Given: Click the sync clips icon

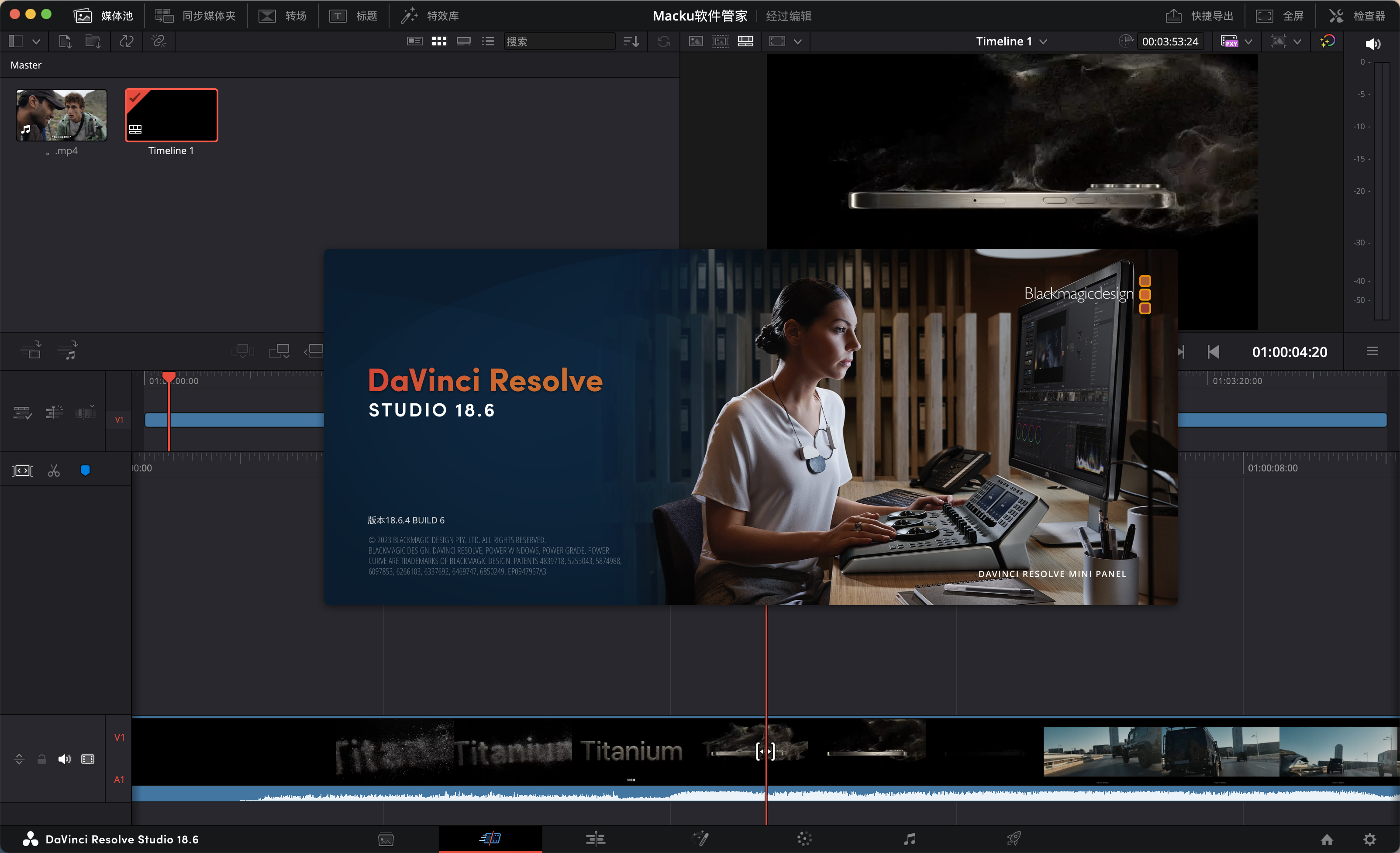Looking at the screenshot, I should [126, 41].
